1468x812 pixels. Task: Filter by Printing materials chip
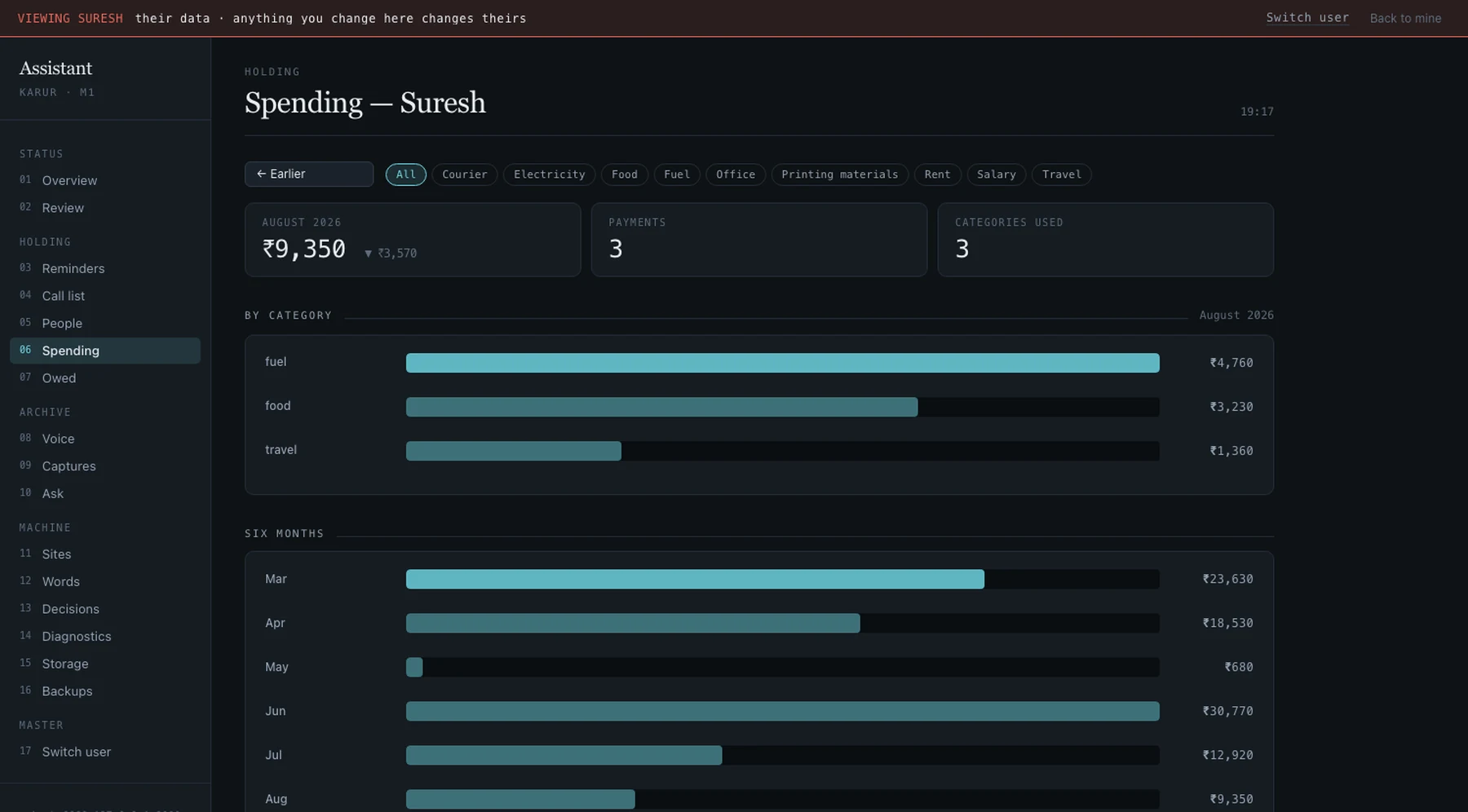pyautogui.click(x=840, y=174)
